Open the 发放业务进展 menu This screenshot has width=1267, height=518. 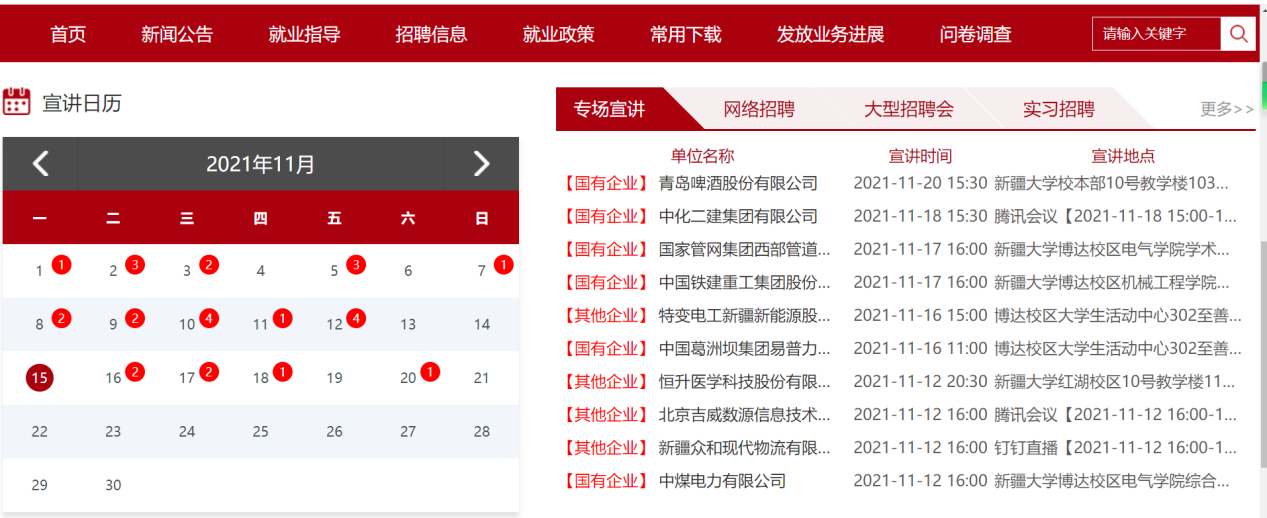830,34
